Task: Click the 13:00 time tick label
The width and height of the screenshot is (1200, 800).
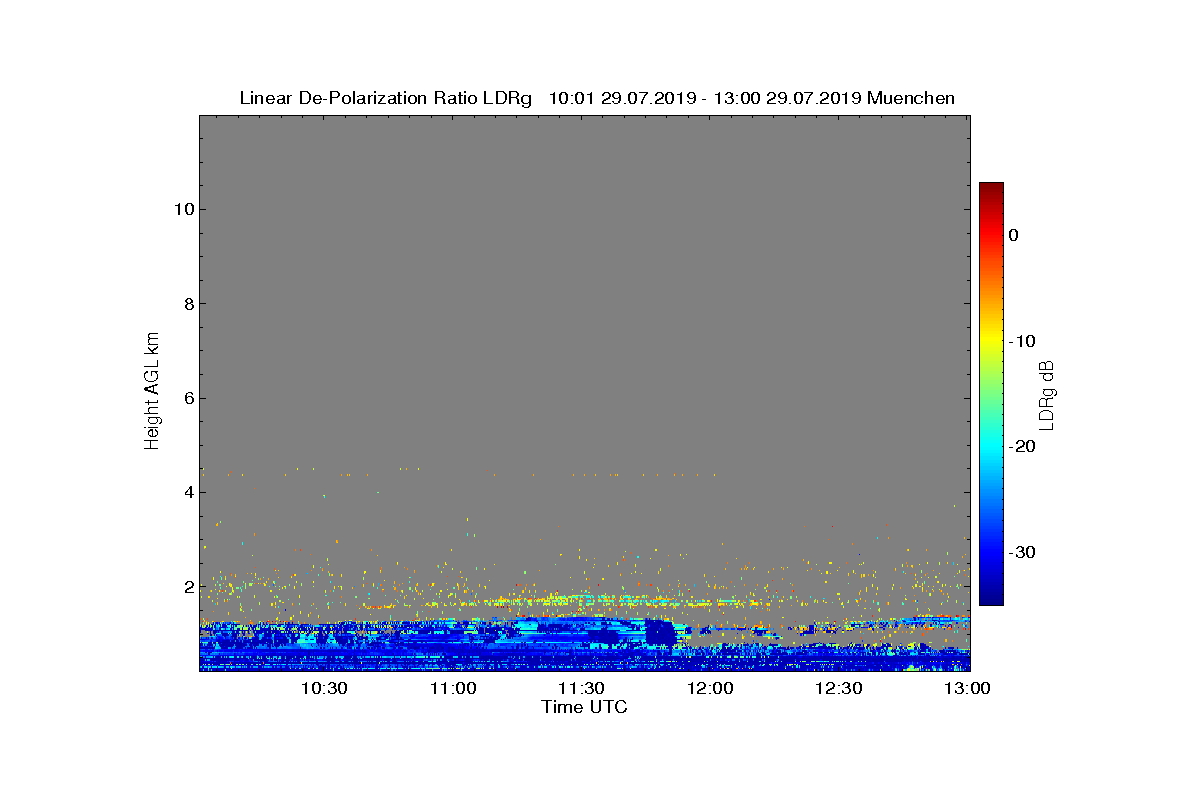Action: [966, 688]
